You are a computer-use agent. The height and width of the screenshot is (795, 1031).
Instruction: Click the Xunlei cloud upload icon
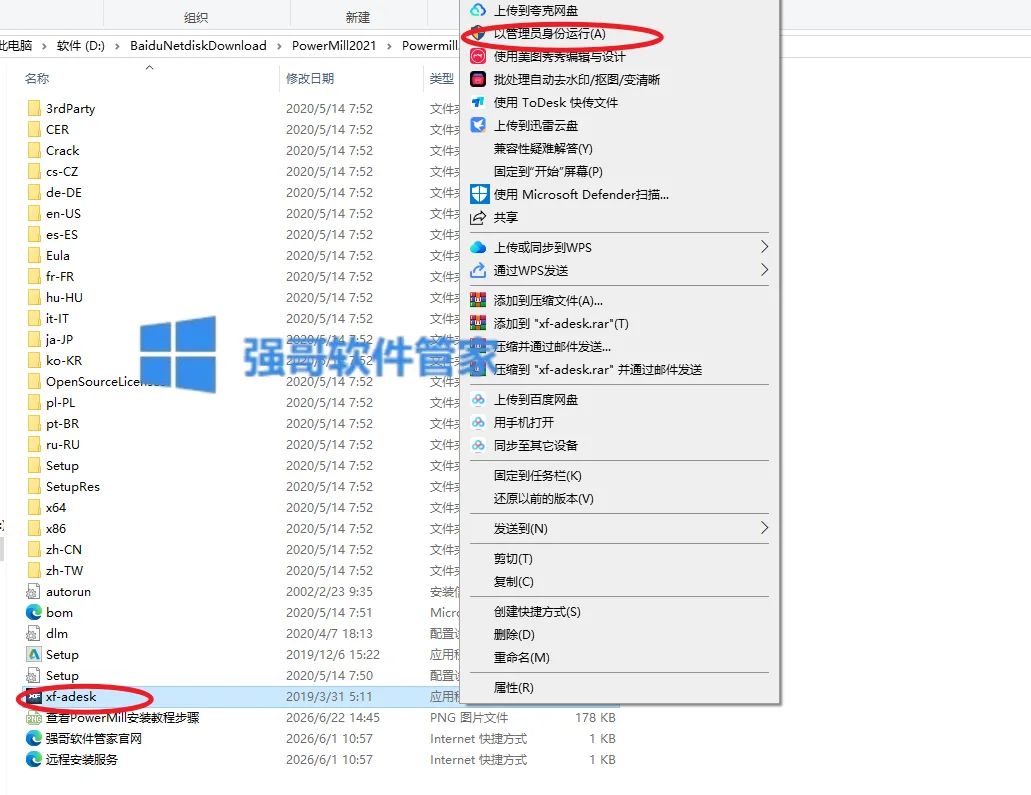478,125
